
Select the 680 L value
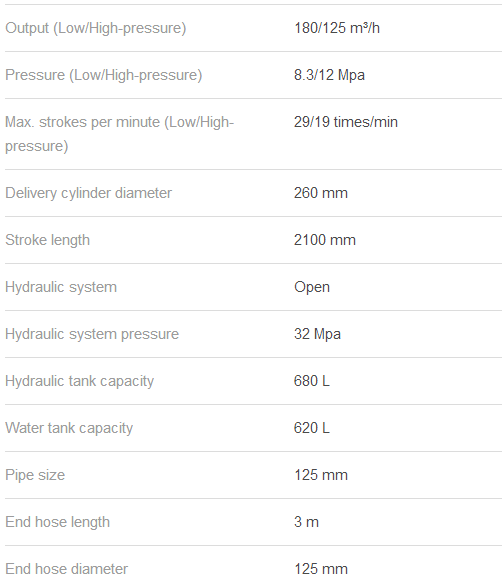(x=312, y=381)
